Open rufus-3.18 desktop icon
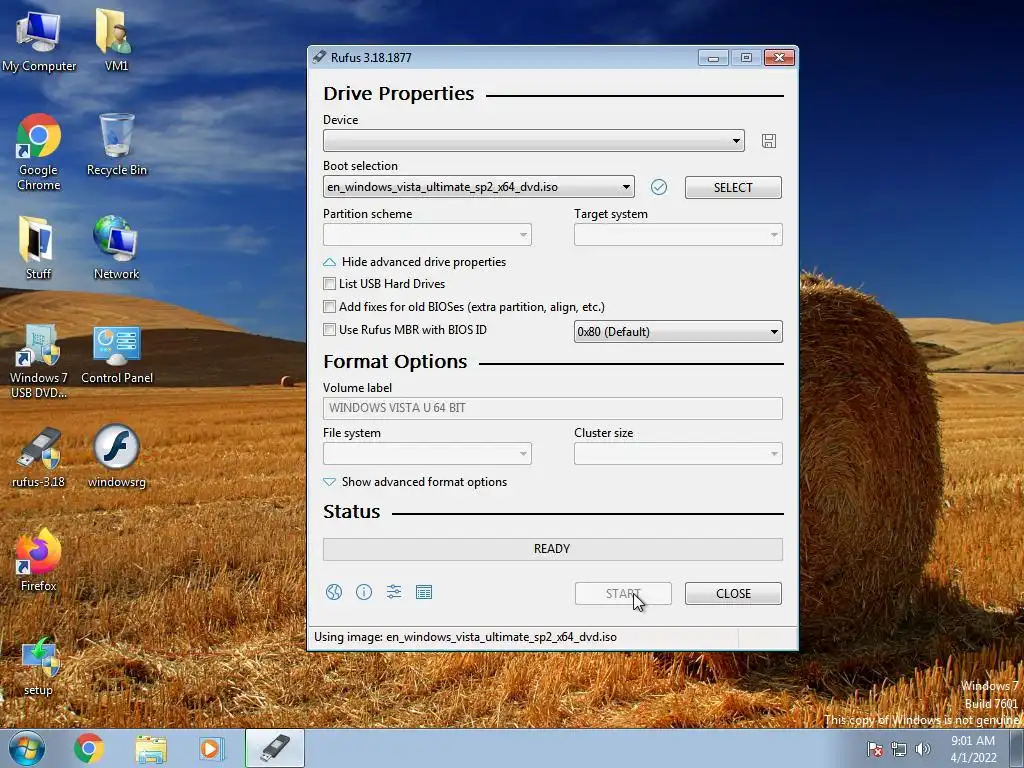The image size is (1024, 768). [39, 458]
